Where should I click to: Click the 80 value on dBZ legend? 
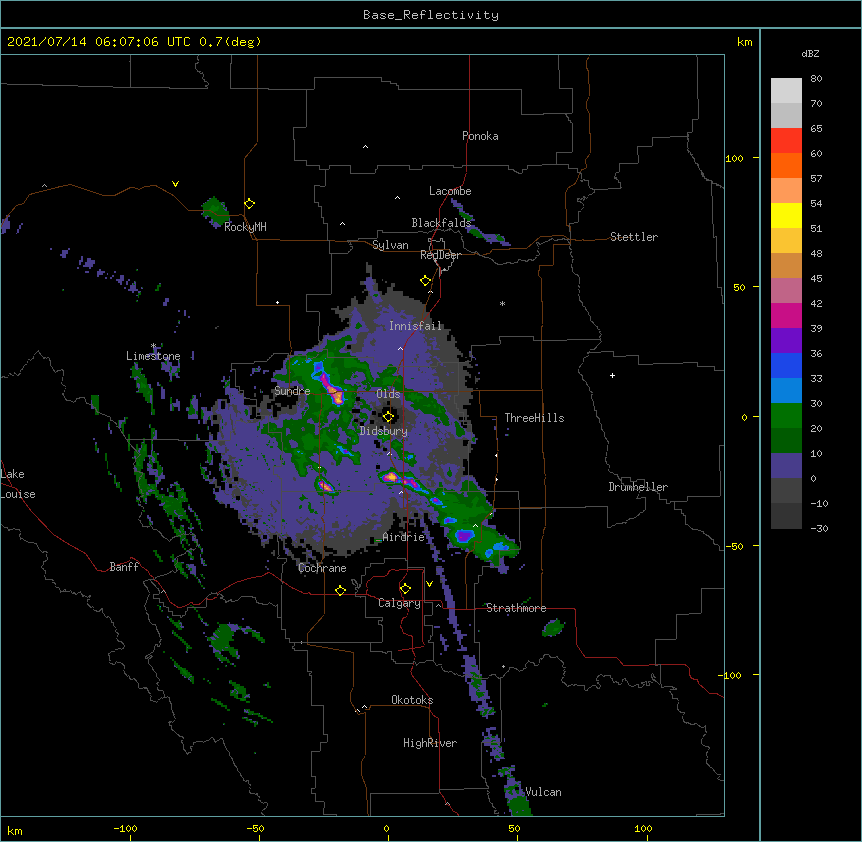[x=816, y=79]
